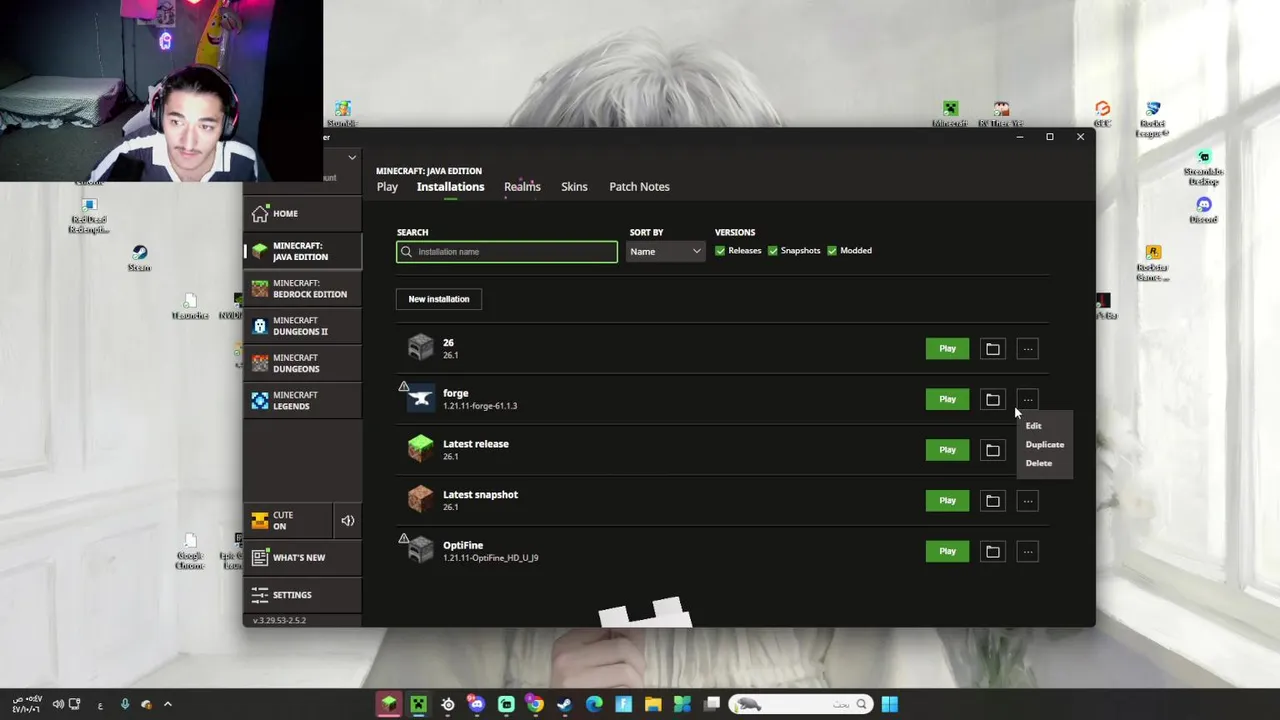
Task: Click the forge version text 1.21.11-forge-61.1.3
Action: click(480, 406)
